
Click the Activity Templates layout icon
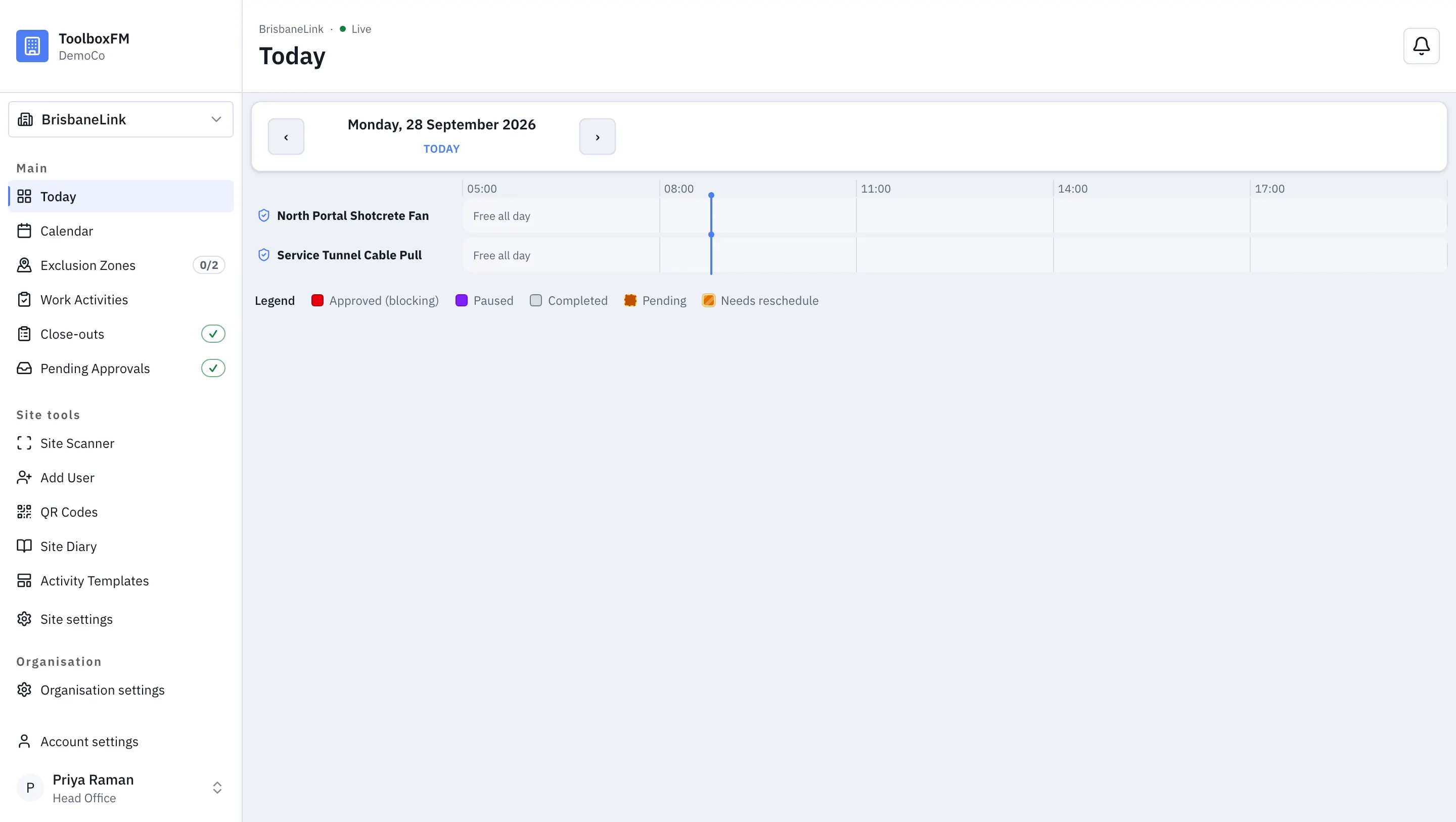[x=24, y=580]
